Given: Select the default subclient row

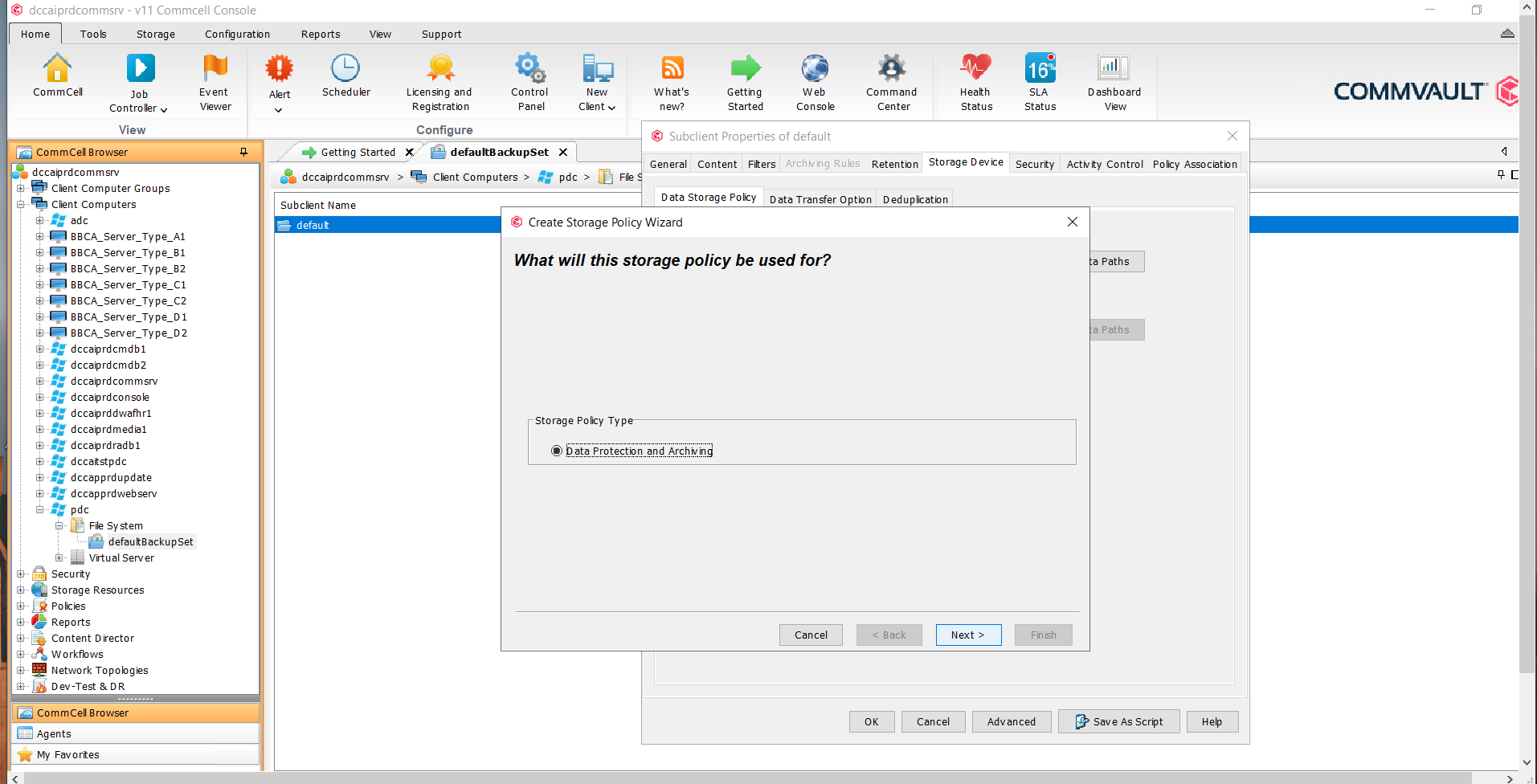Looking at the screenshot, I should tap(388, 225).
